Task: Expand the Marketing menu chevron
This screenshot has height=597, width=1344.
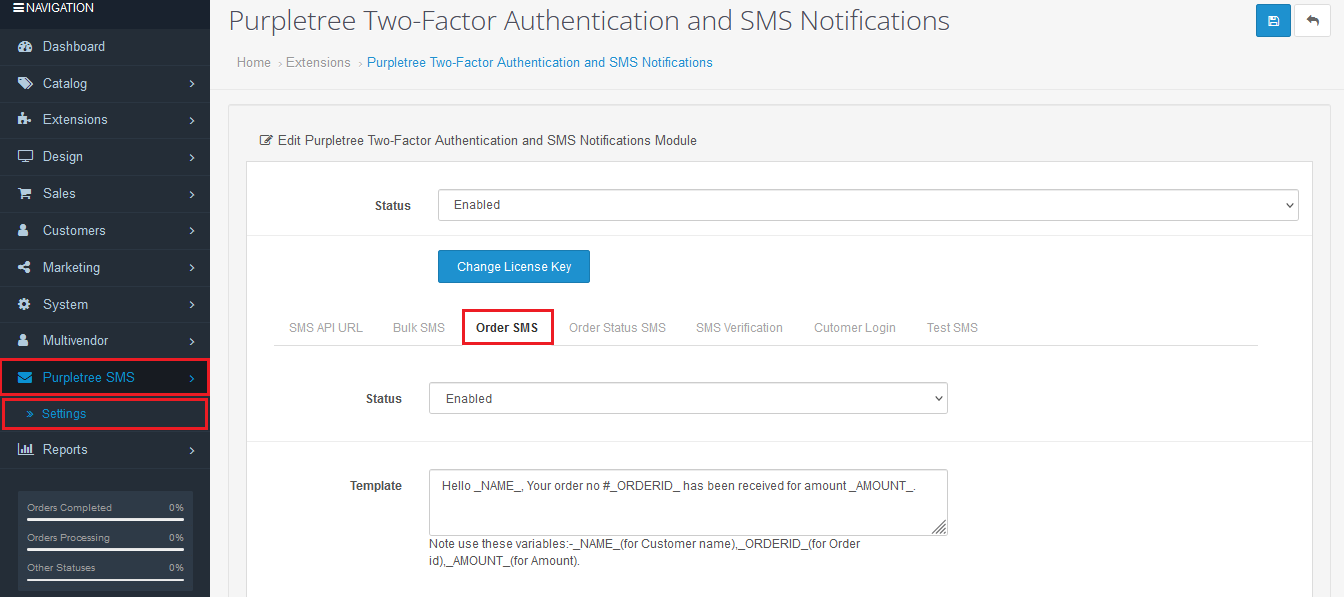Action: tap(191, 268)
